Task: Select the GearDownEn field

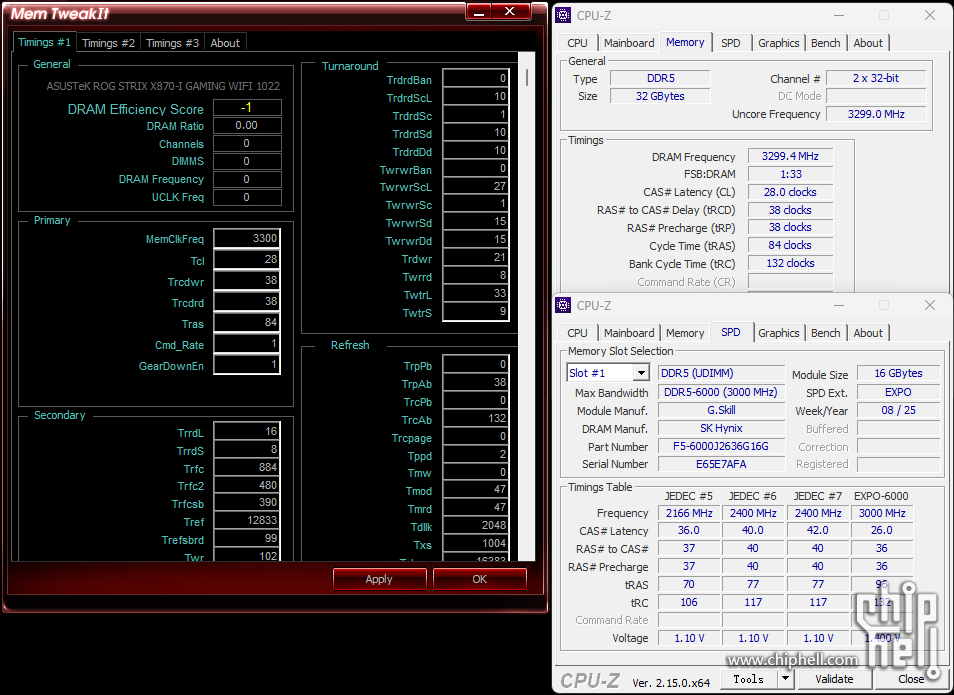Action: tap(247, 365)
